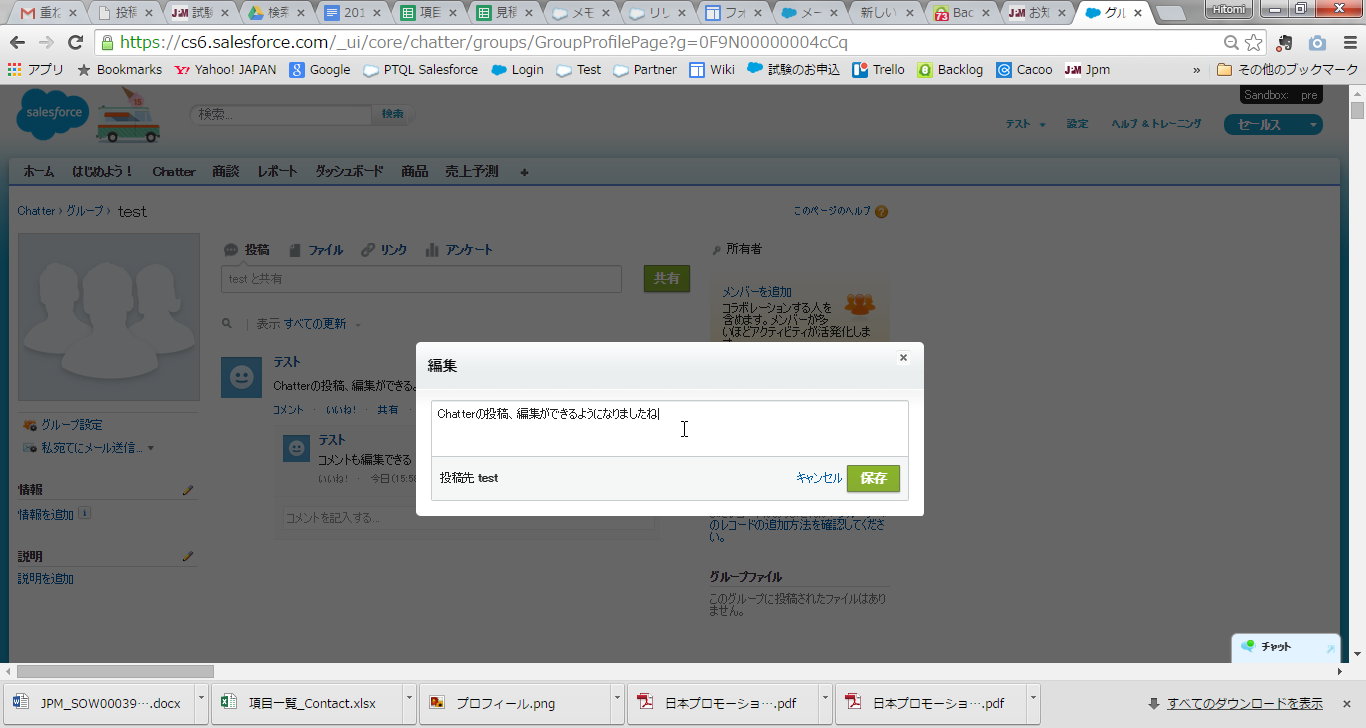
Task: Open the Trello bookmark
Action: [878, 70]
